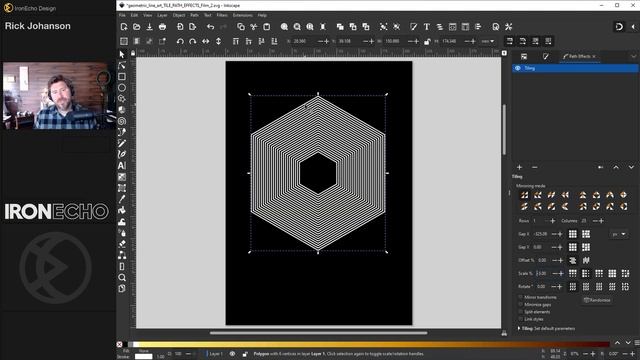Flip selection horizontally
This screenshot has width=640, height=360.
[x=205, y=41]
